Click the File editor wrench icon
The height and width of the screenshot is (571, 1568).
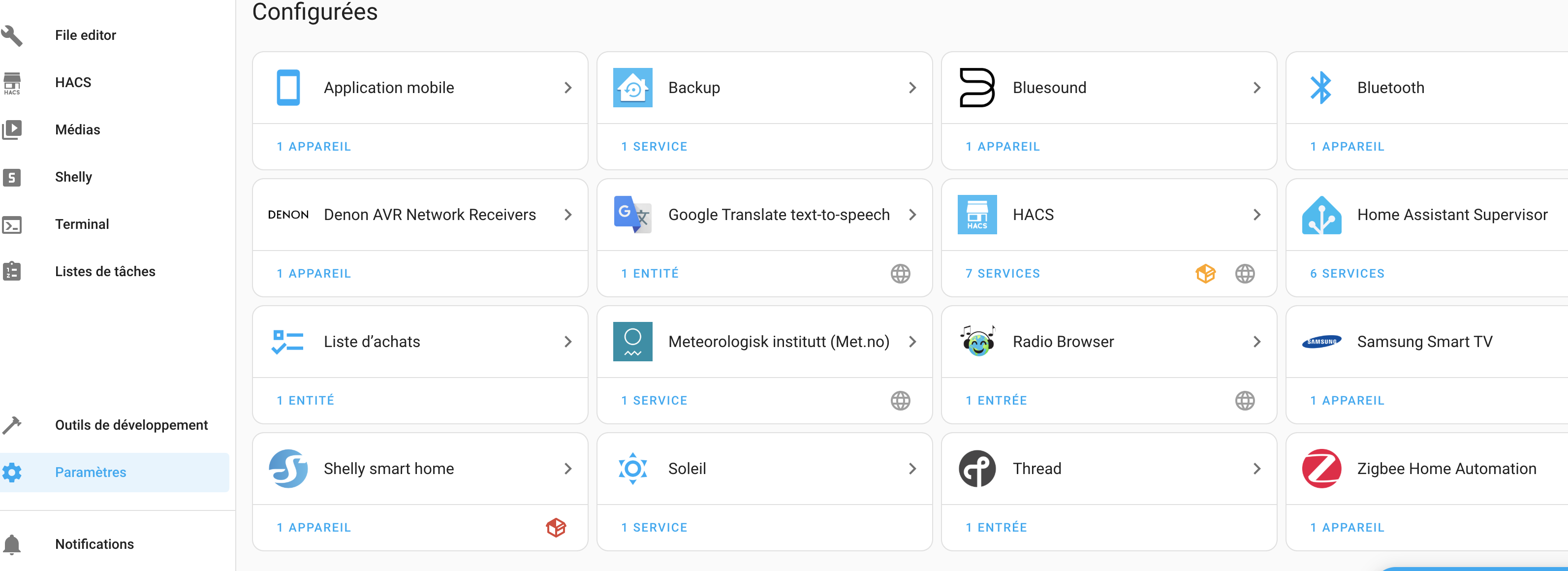coord(11,35)
